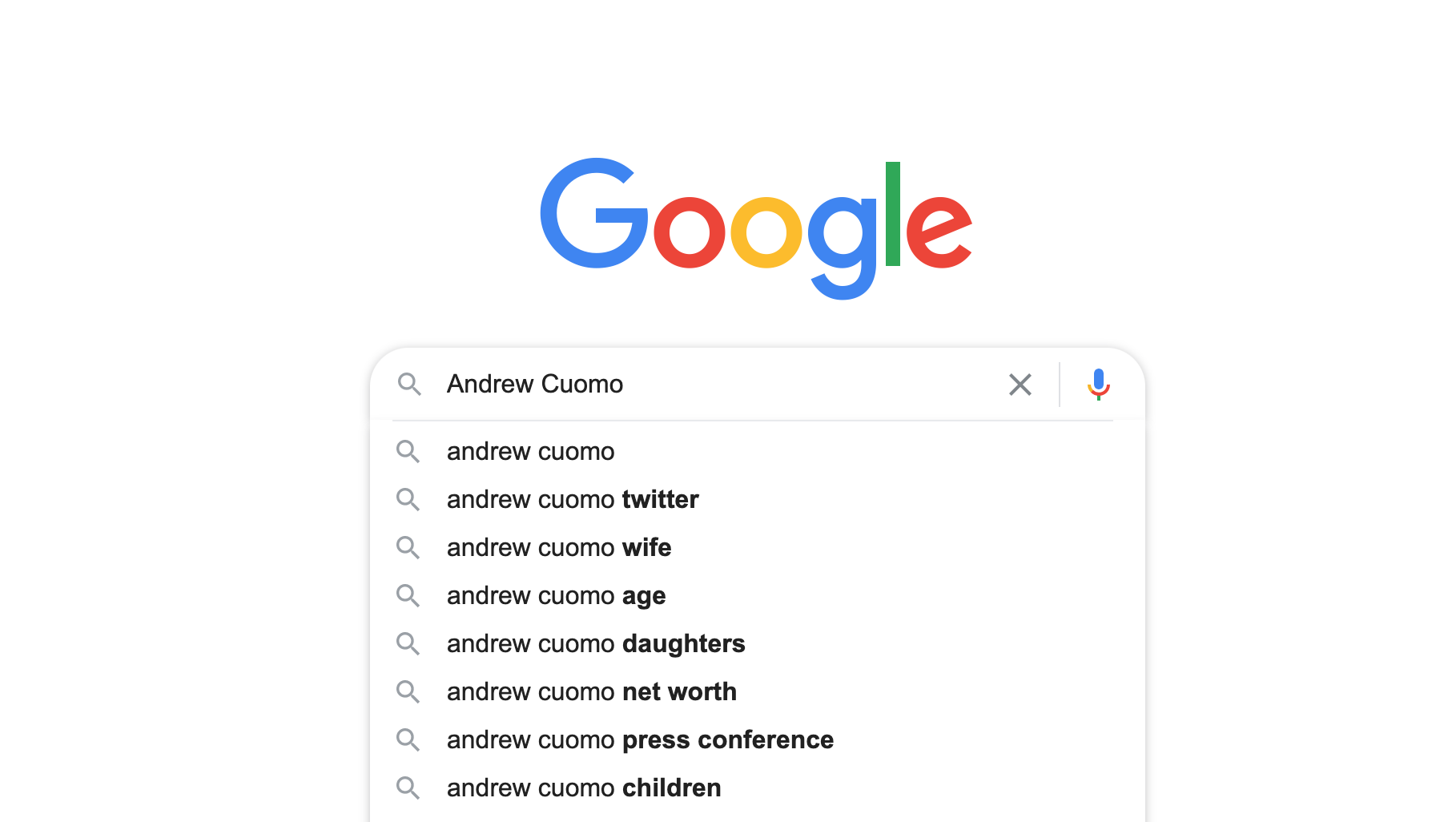Pick the 'andrew cuomo net worth' suggestion

[x=591, y=692]
